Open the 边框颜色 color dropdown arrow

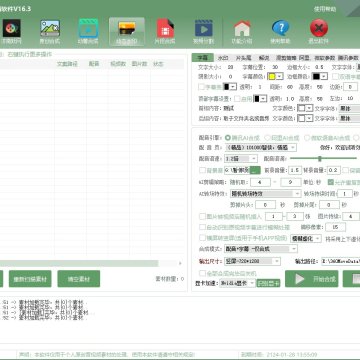[x=324, y=77]
